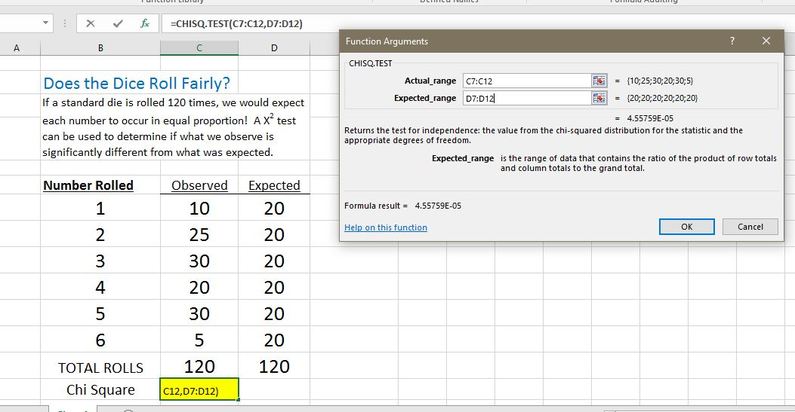Screen dimensions: 795x412
Task: Click the Actual_range input field
Action: pyautogui.click(x=525, y=80)
